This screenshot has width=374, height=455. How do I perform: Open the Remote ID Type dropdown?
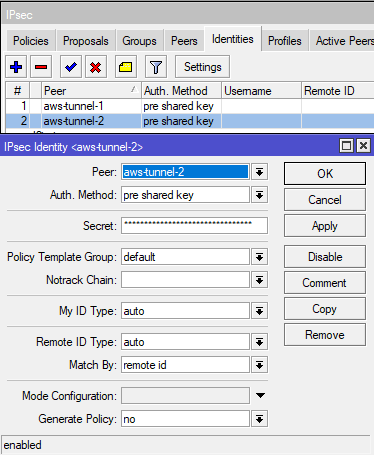pos(259,342)
